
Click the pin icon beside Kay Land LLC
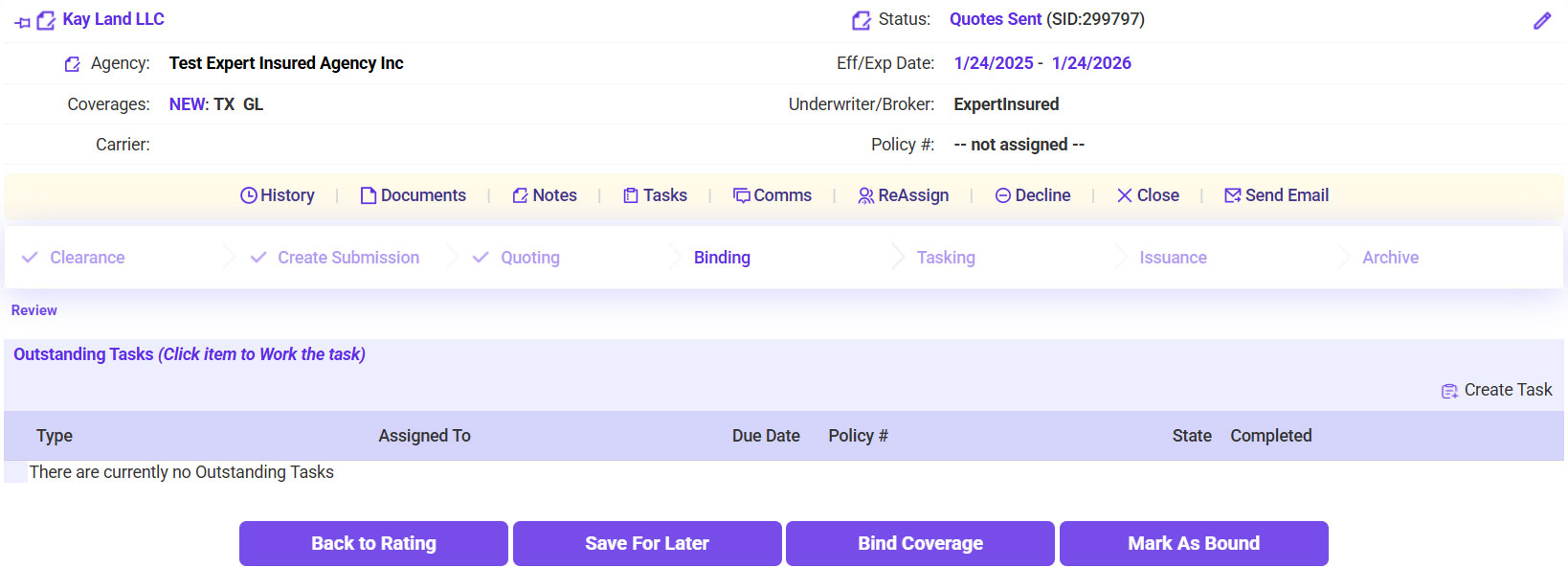(x=23, y=22)
